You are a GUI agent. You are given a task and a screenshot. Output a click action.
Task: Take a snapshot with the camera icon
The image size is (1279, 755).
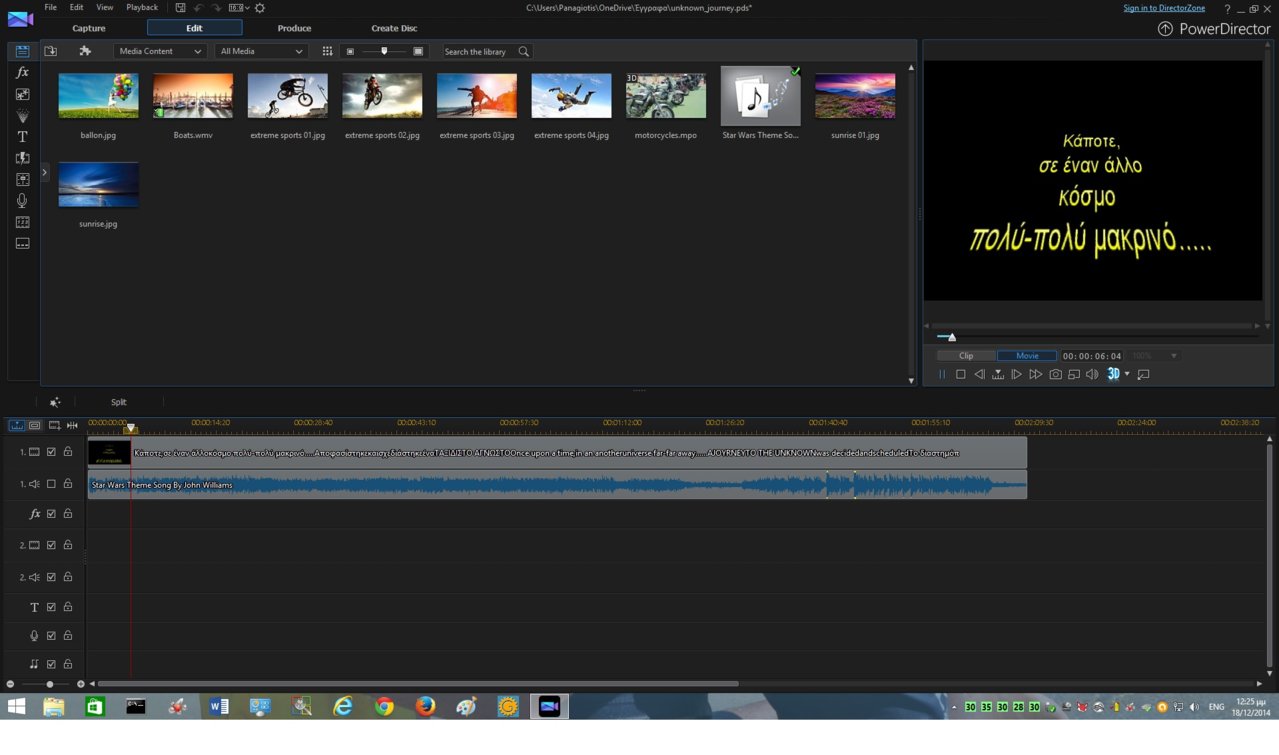coord(1055,374)
